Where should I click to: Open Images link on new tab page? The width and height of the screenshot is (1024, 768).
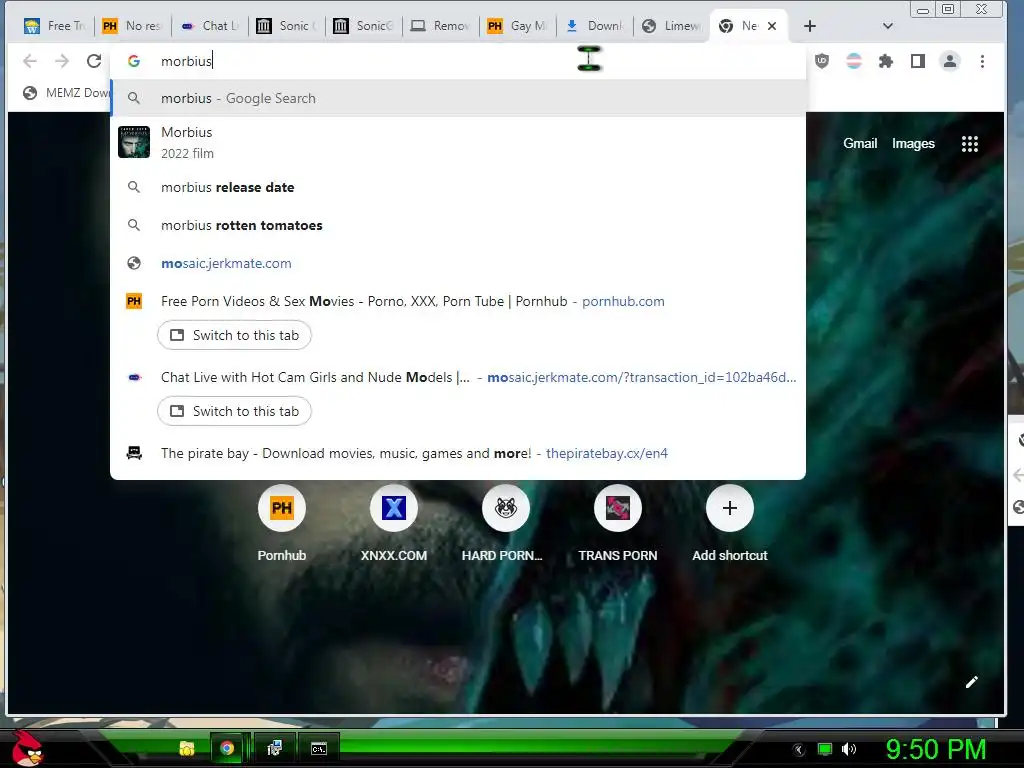[x=913, y=144]
